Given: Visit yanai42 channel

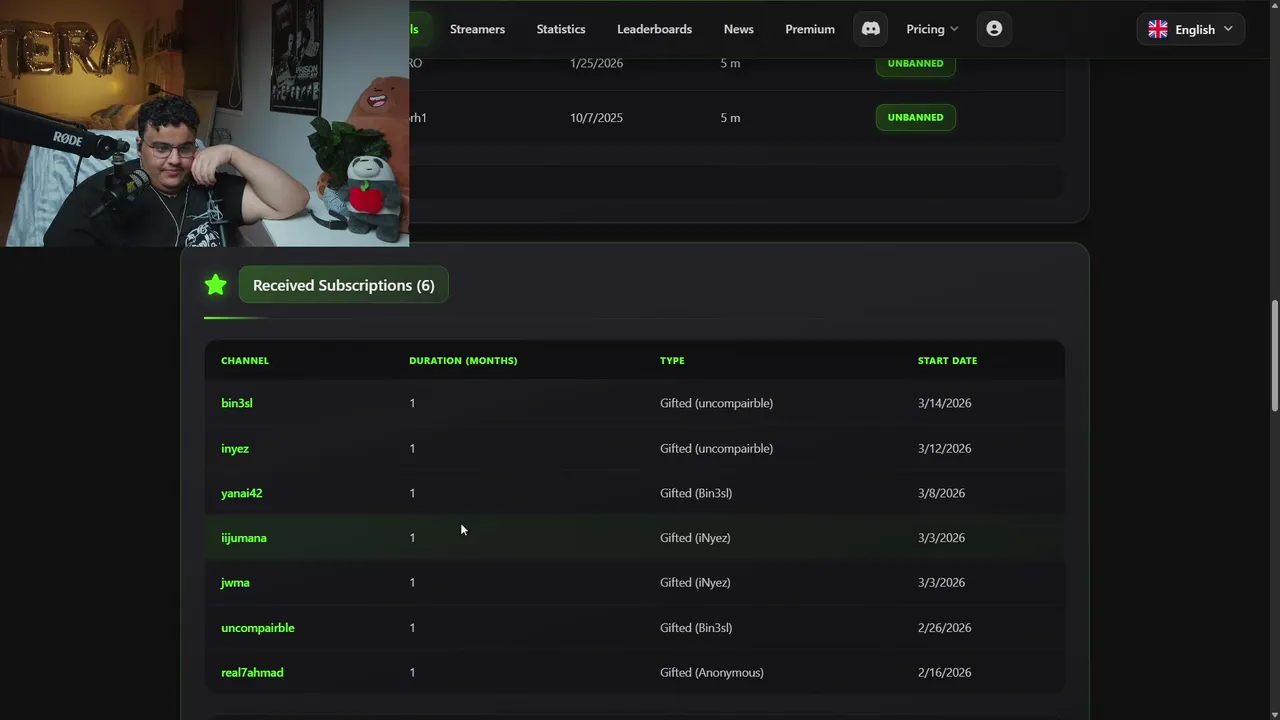Looking at the screenshot, I should (x=242, y=493).
